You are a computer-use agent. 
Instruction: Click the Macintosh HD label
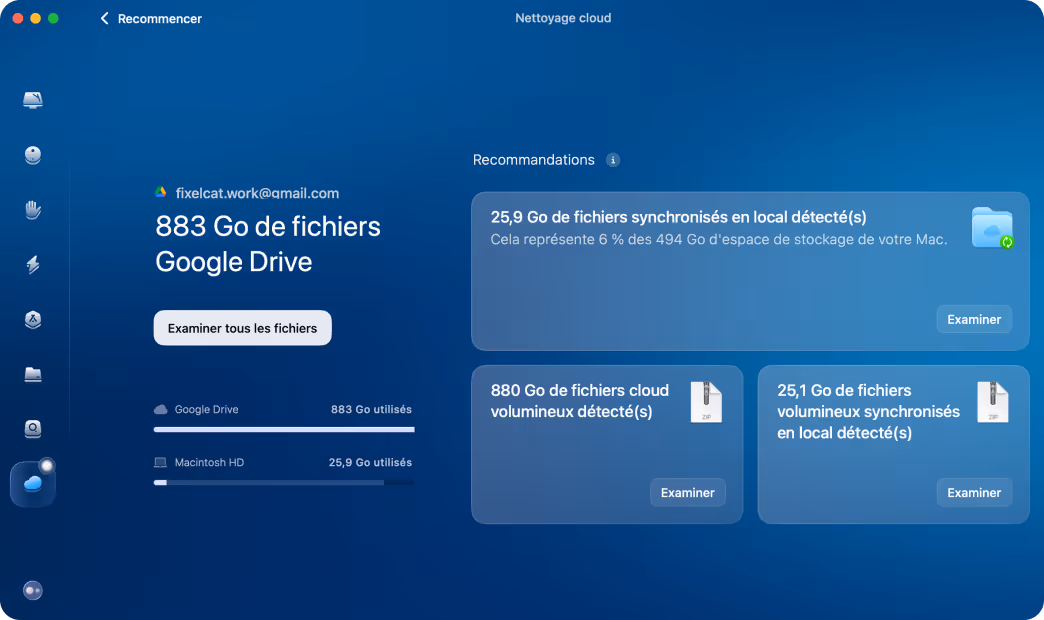click(209, 462)
